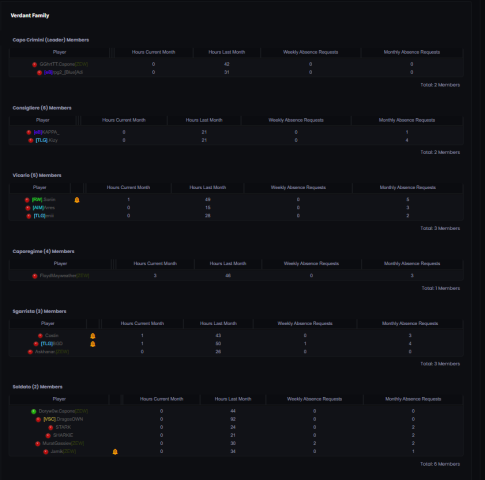Sort Sgarrista table by Hours Last Month
The height and width of the screenshot is (480, 485).
pos(218,323)
